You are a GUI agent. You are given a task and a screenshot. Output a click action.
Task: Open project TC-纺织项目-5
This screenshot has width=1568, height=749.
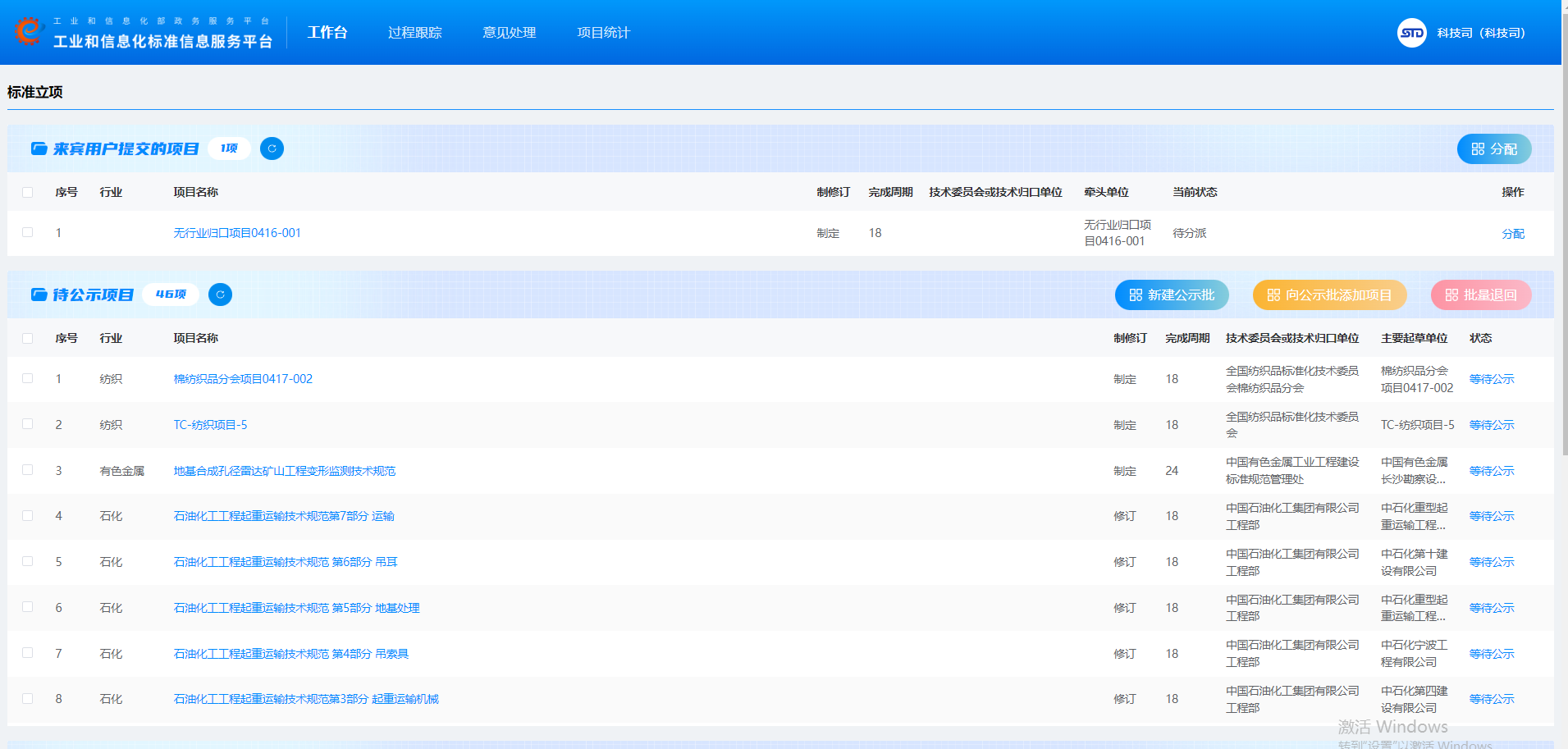pos(210,425)
